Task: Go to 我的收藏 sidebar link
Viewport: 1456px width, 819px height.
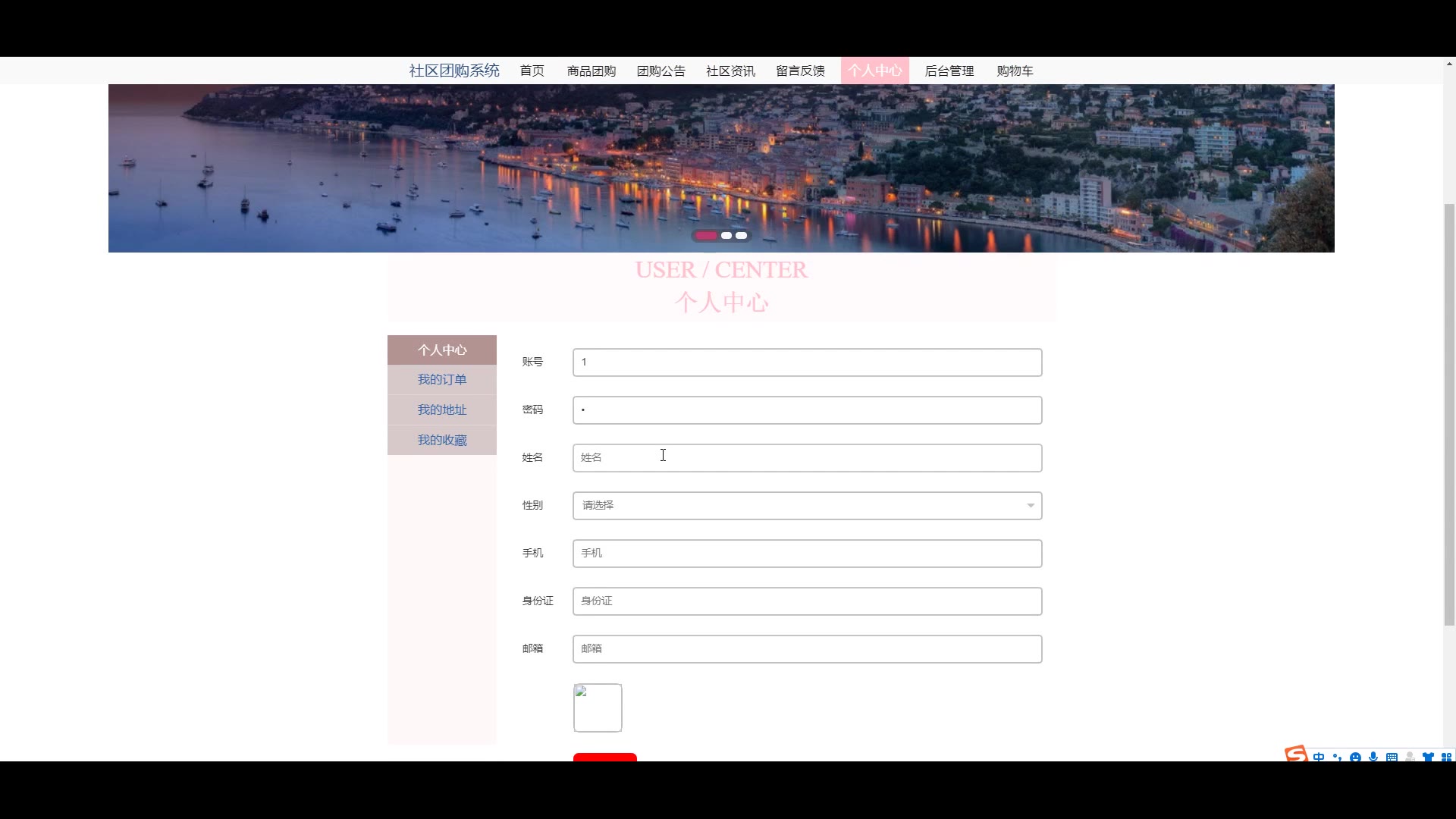Action: click(x=441, y=440)
